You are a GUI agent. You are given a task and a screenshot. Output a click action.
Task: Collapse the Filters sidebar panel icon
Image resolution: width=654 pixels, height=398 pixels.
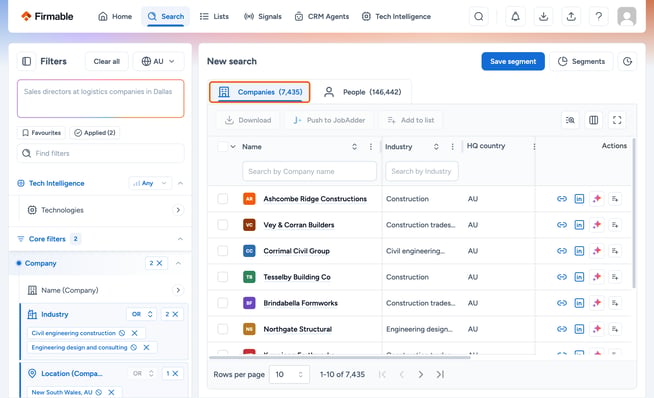pos(27,61)
